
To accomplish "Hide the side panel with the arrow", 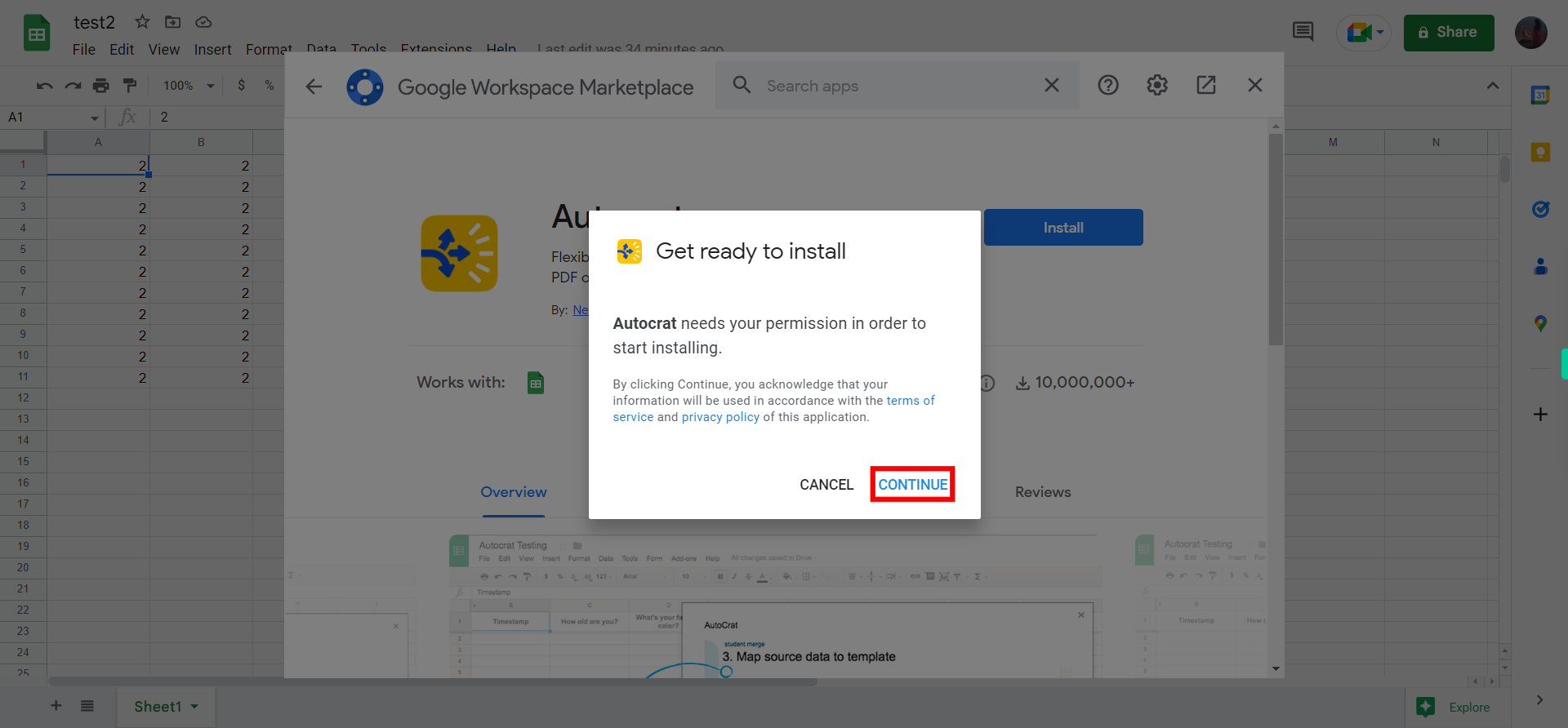I will tap(1539, 700).
